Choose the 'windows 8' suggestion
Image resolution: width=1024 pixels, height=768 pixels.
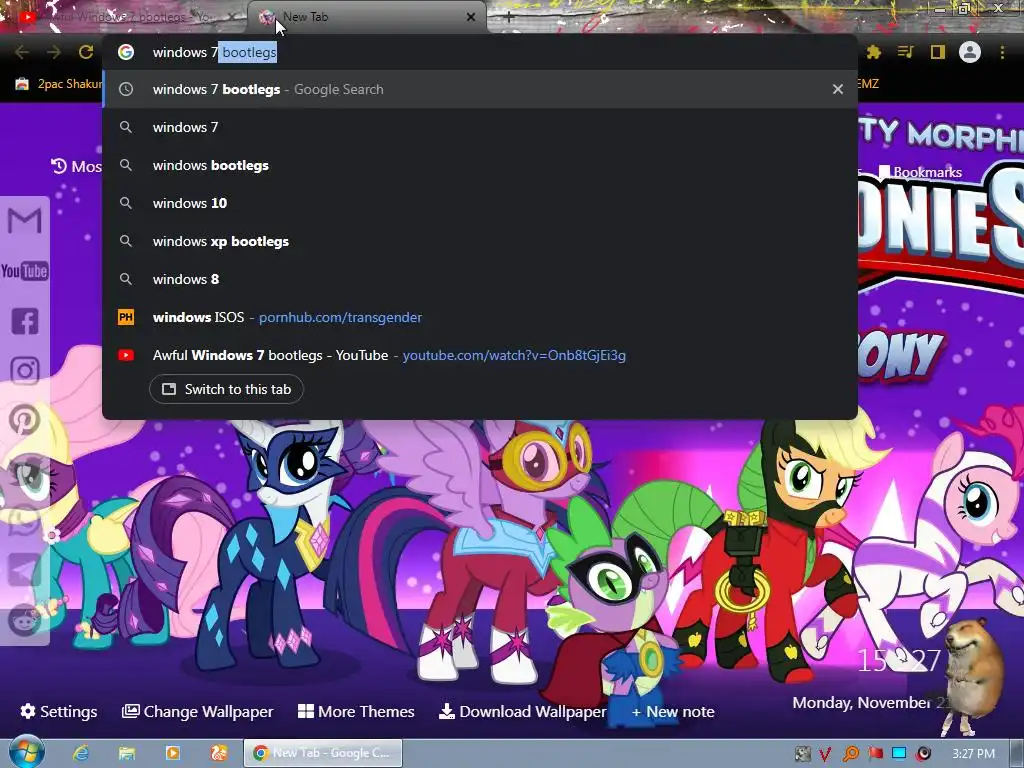coord(480,279)
